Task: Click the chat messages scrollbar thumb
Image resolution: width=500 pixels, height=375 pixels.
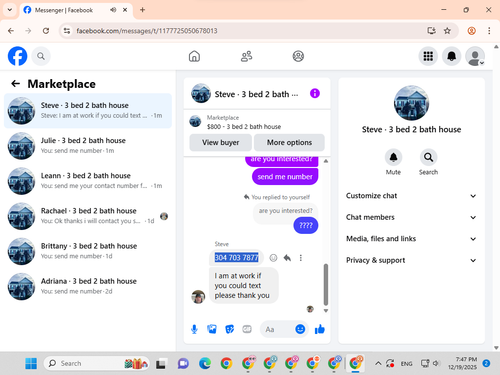Action: click(326, 285)
